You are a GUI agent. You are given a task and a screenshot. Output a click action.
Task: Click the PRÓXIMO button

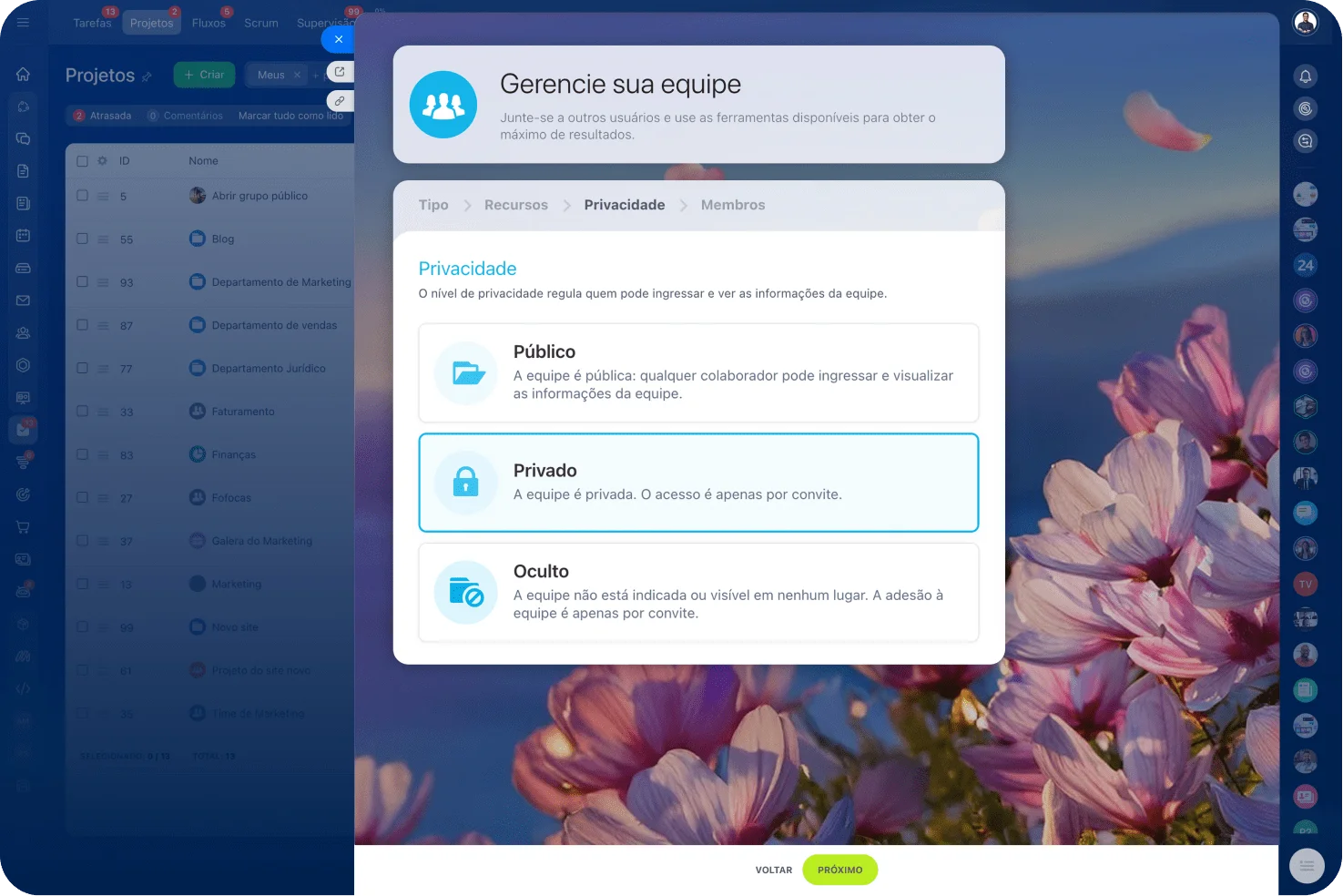[x=839, y=870]
